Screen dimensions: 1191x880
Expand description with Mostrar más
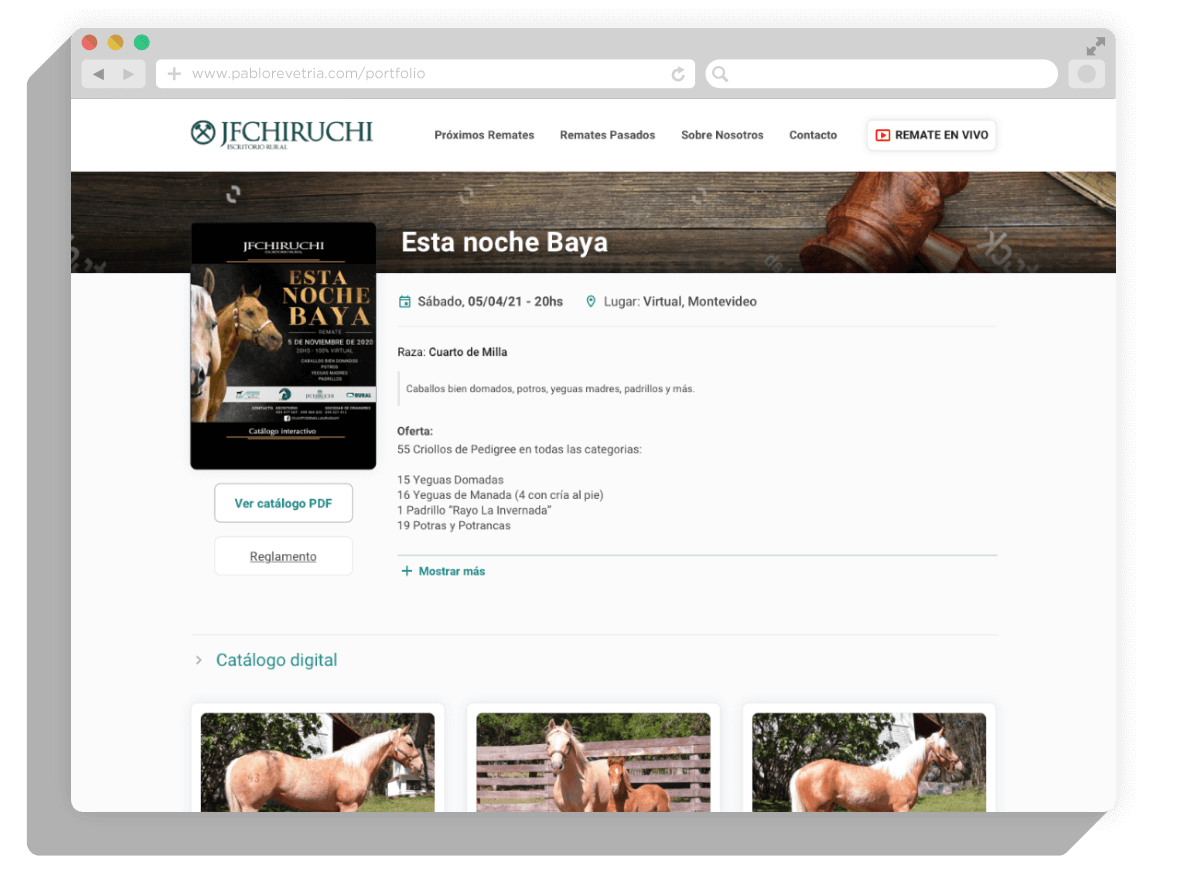tap(443, 571)
